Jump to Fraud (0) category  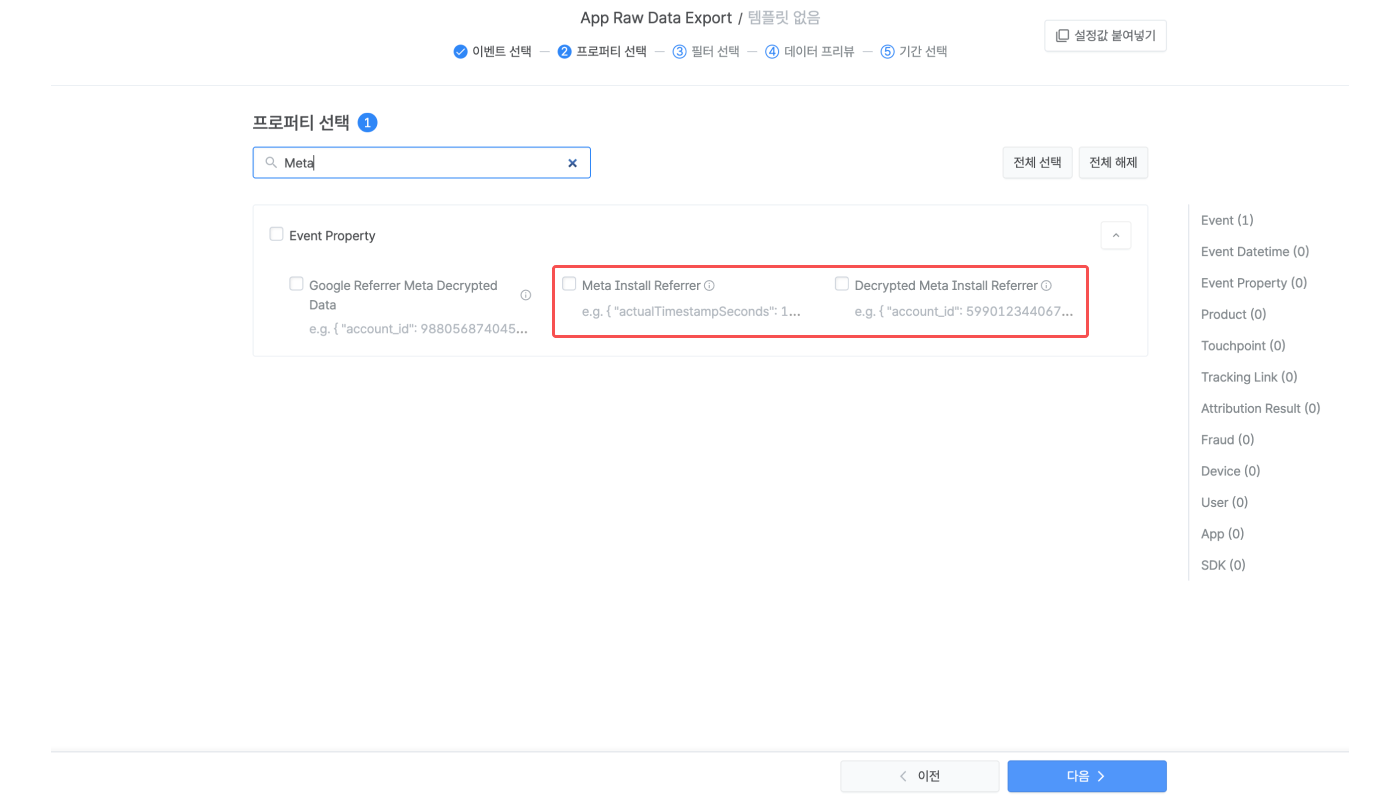pos(1228,440)
